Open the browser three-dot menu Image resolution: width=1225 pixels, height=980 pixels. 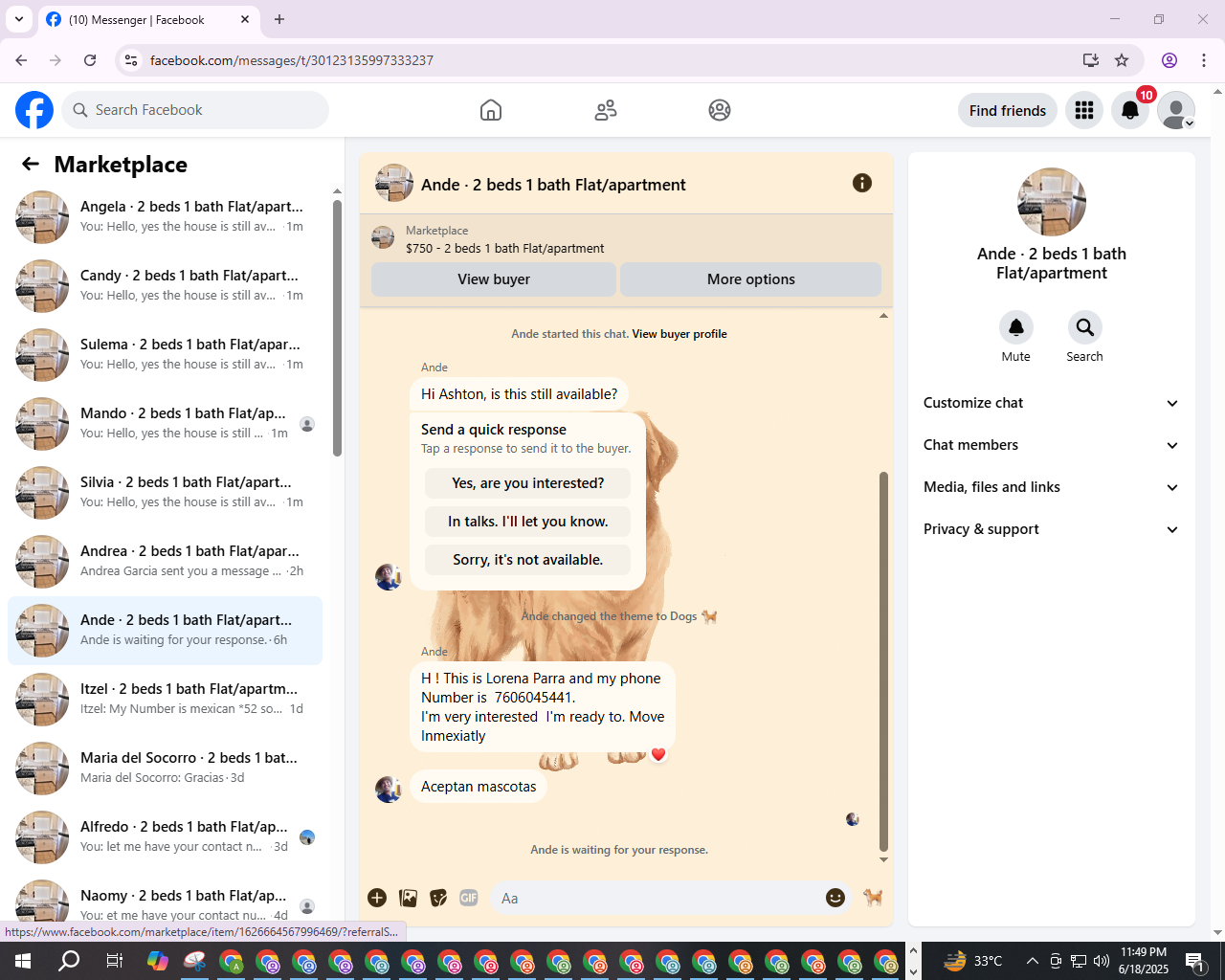[1204, 60]
